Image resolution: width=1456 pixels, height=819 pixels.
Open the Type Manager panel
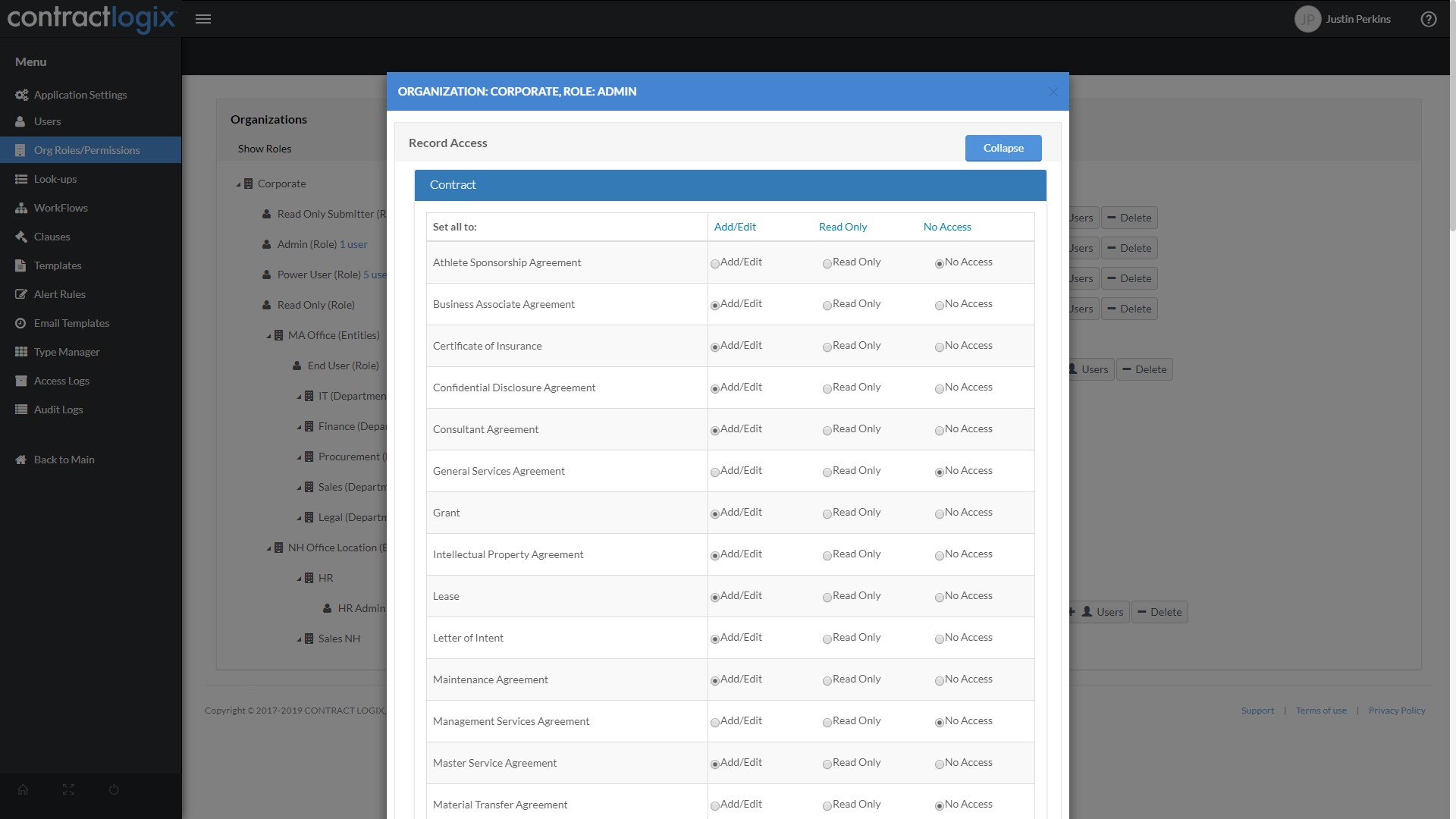[67, 352]
